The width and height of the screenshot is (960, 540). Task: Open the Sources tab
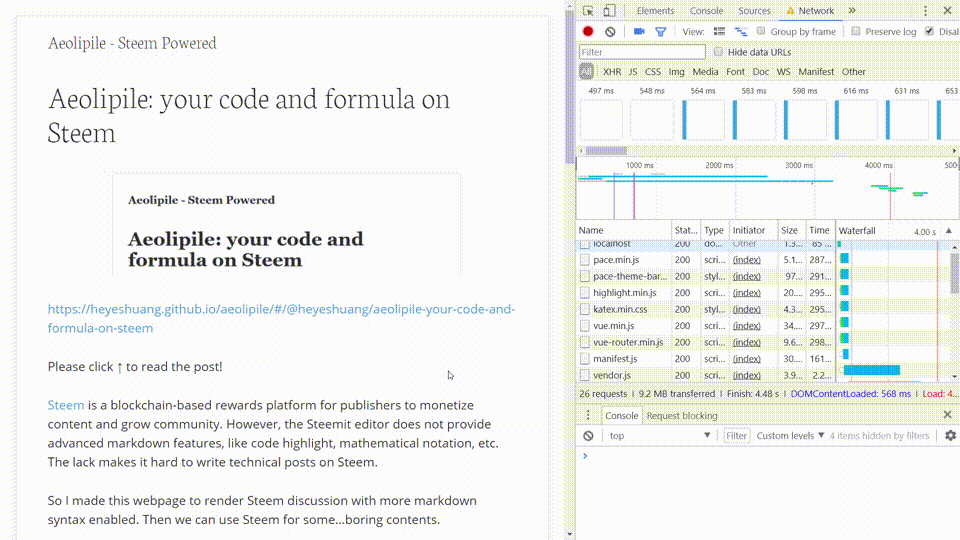[754, 10]
